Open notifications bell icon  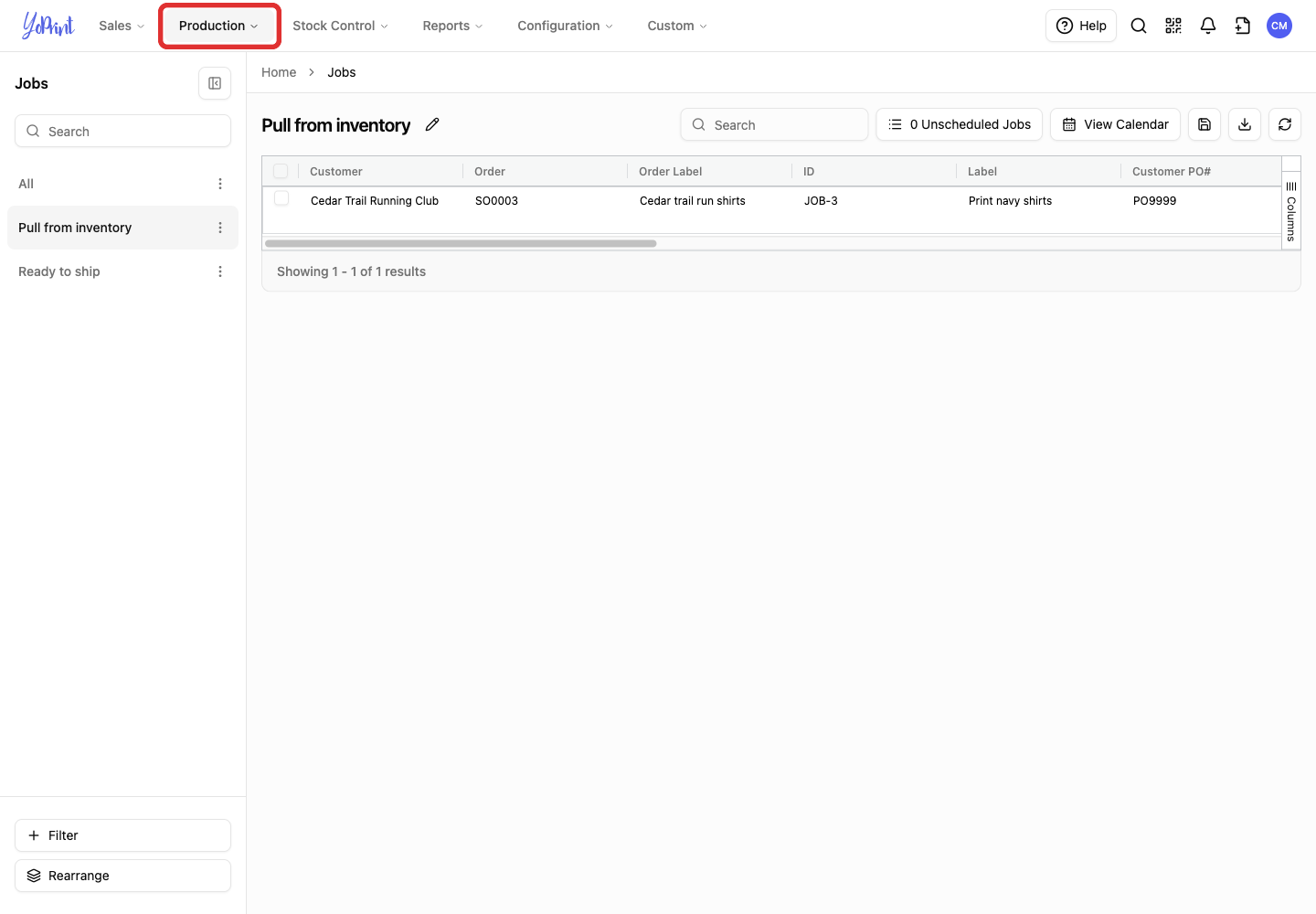tap(1208, 26)
